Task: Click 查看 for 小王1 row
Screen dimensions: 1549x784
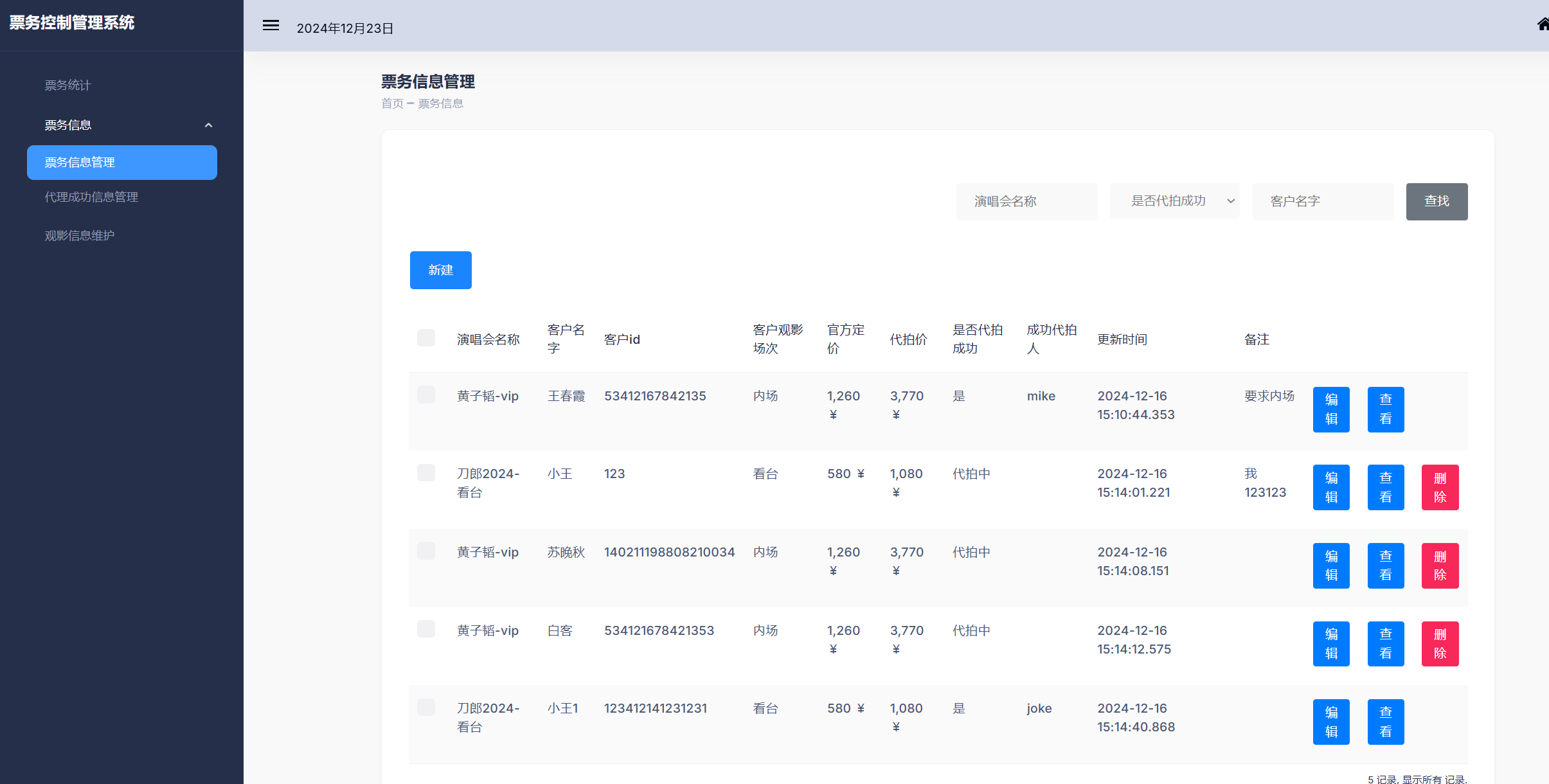Action: (x=1386, y=722)
